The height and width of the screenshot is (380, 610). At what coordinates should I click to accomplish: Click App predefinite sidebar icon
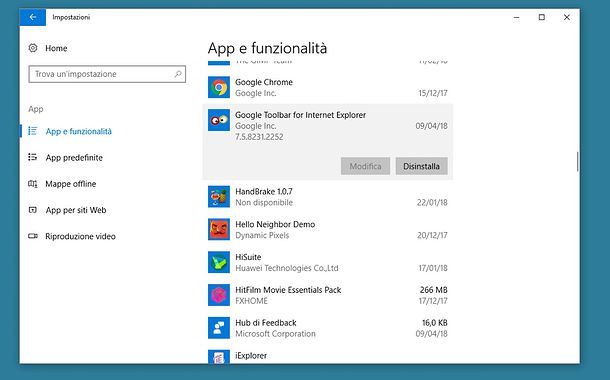coord(33,158)
